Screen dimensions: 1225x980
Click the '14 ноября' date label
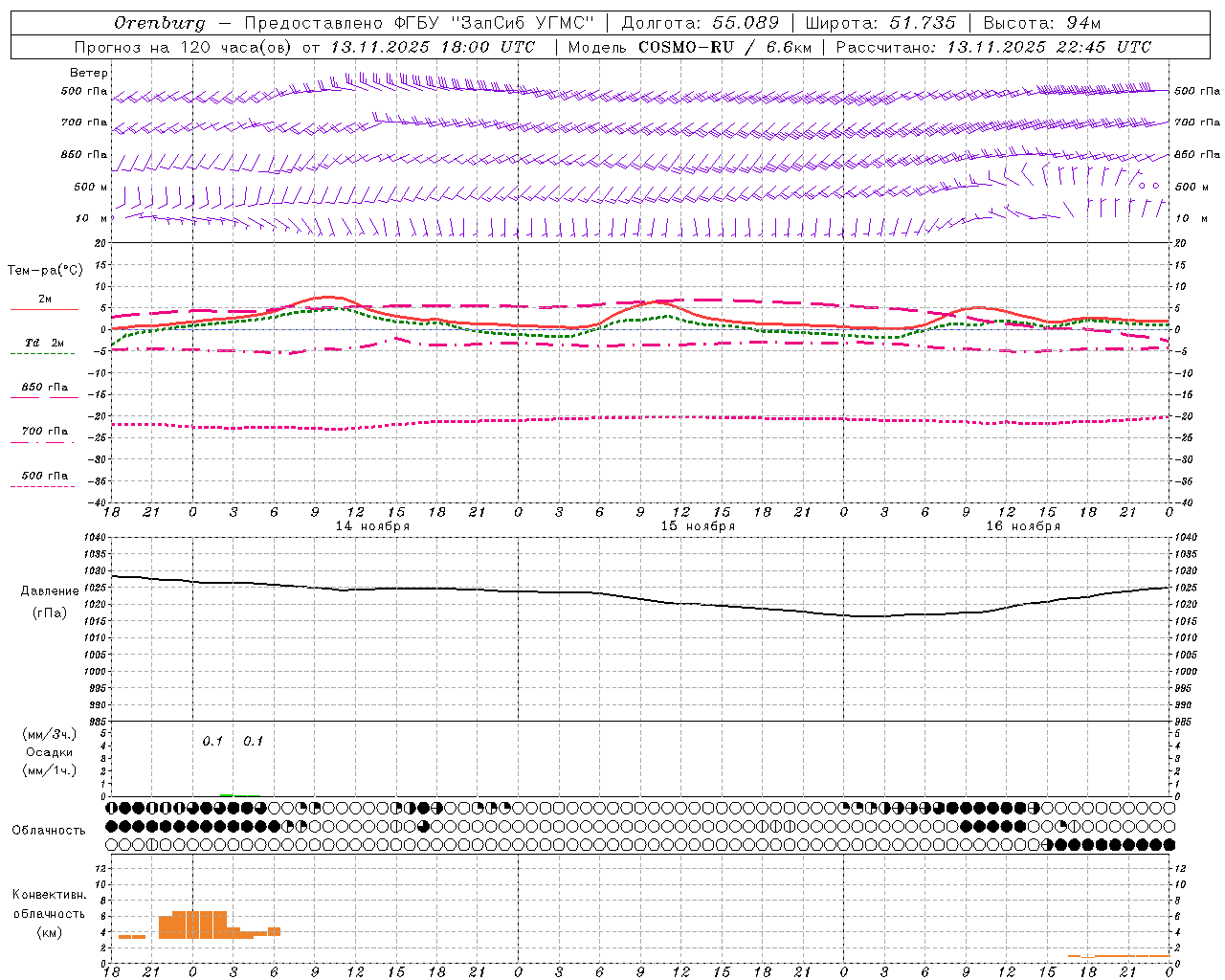(x=372, y=526)
